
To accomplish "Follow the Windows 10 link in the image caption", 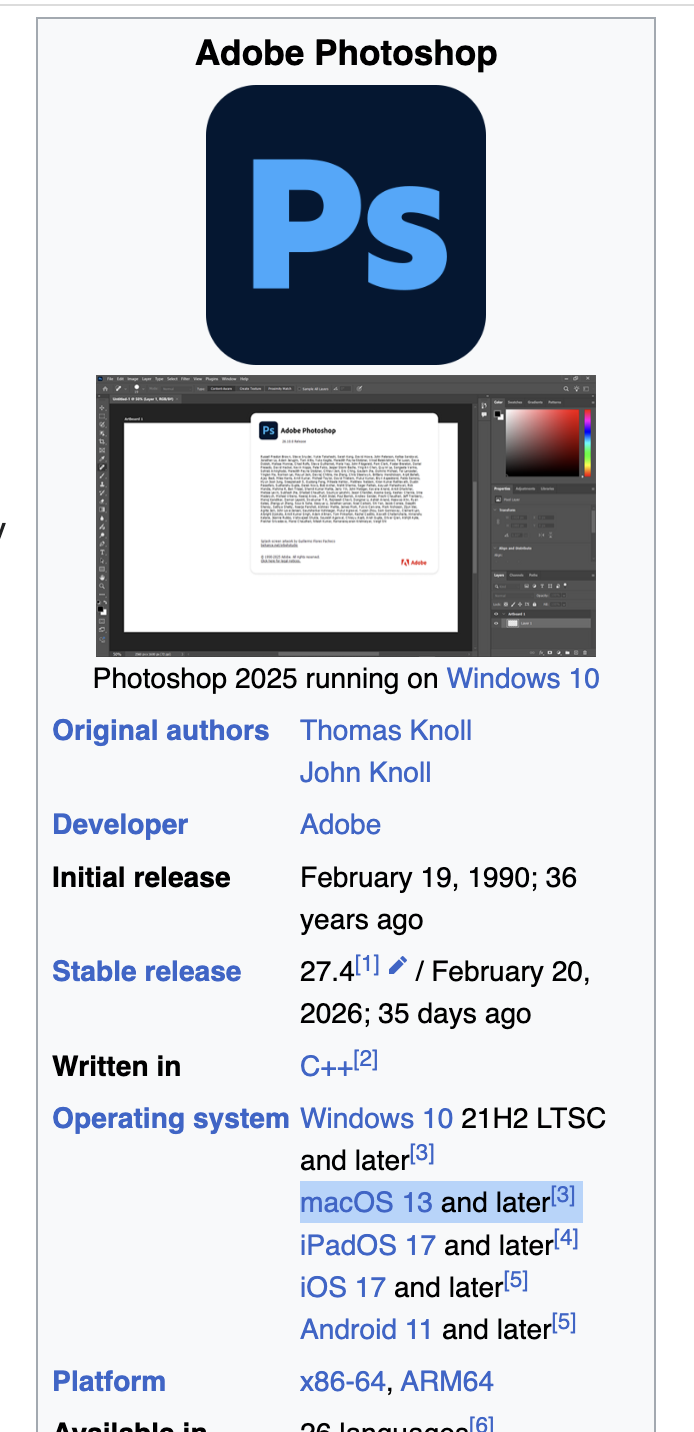I will pos(523,678).
